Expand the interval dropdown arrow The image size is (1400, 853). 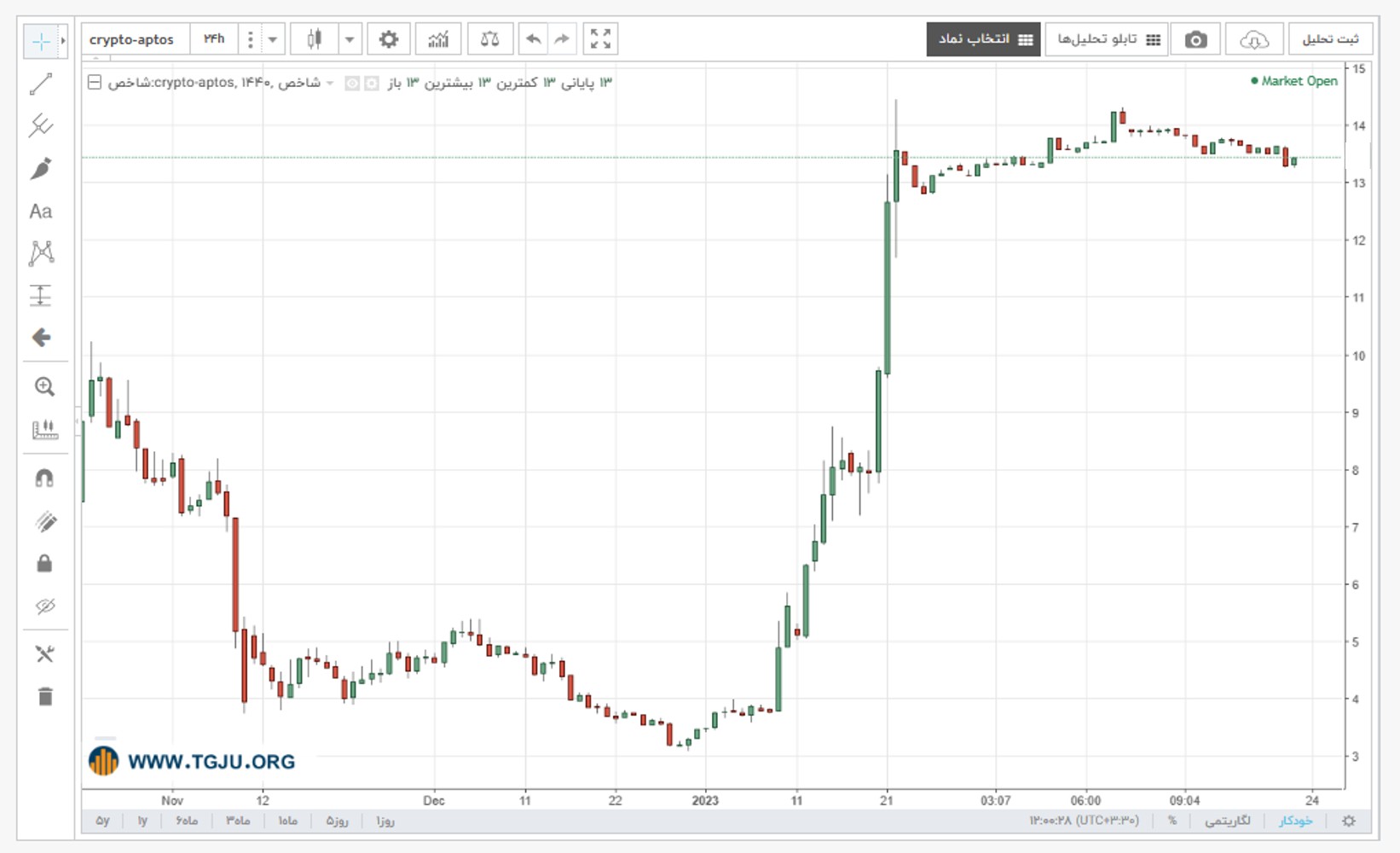(x=273, y=39)
